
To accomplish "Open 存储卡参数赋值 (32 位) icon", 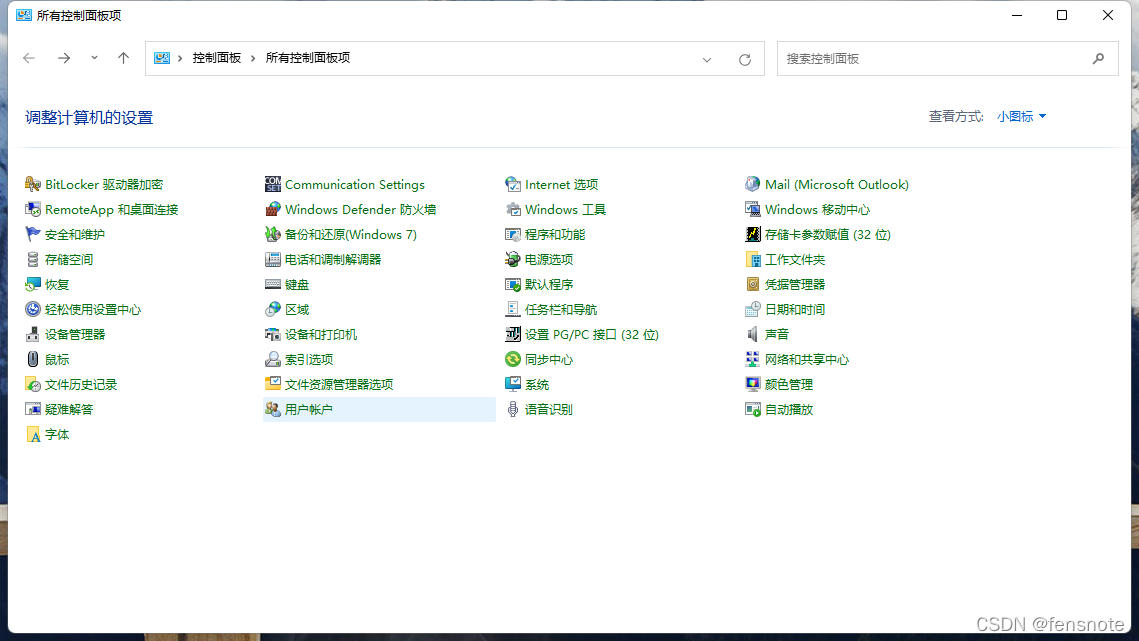I will pos(753,234).
